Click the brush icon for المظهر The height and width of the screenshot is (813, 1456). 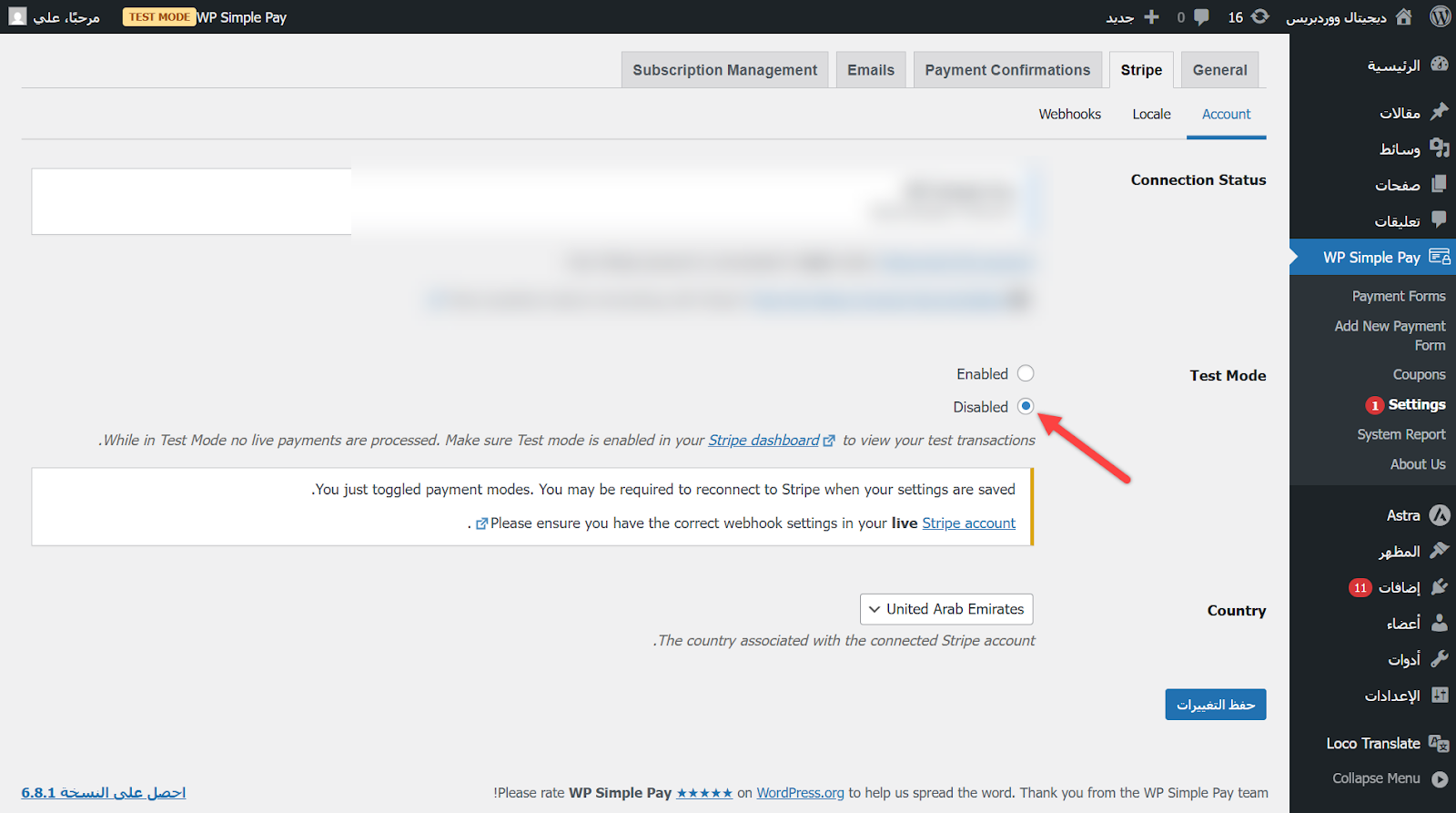[x=1440, y=551]
